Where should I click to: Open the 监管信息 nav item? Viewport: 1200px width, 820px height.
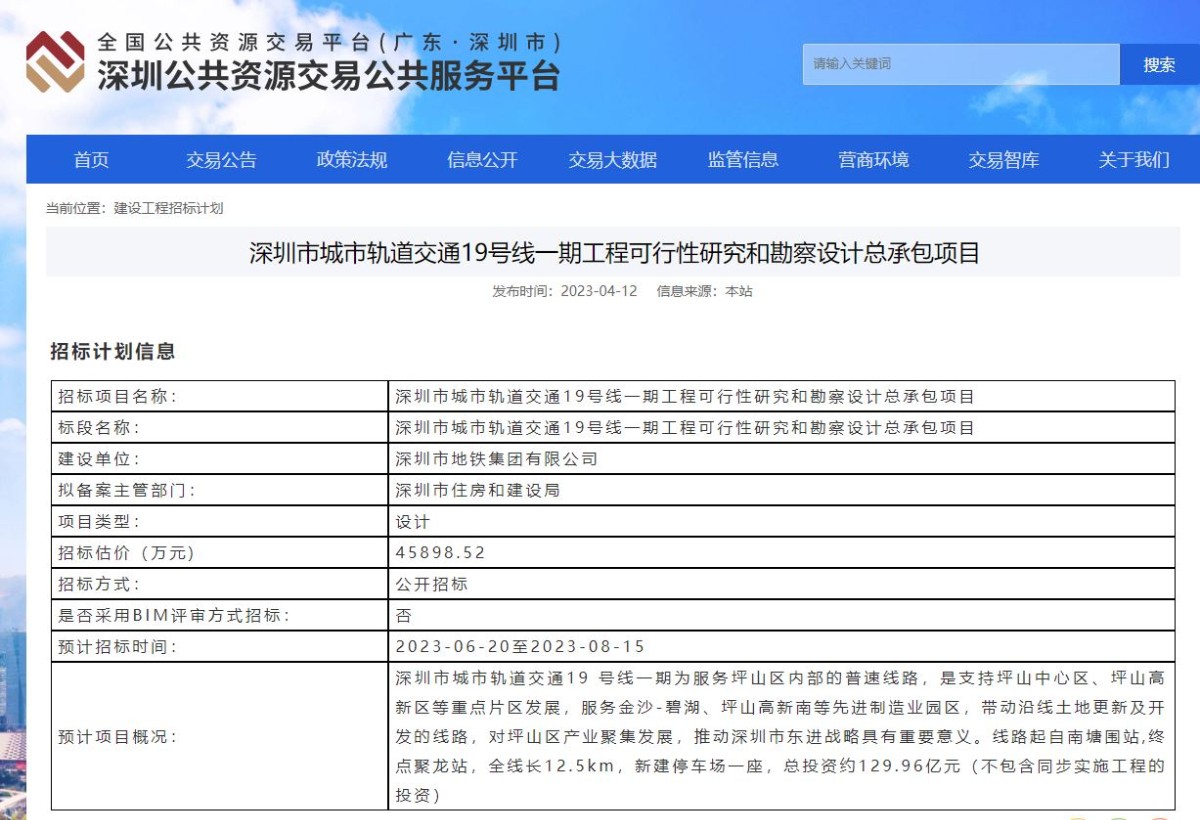[743, 160]
